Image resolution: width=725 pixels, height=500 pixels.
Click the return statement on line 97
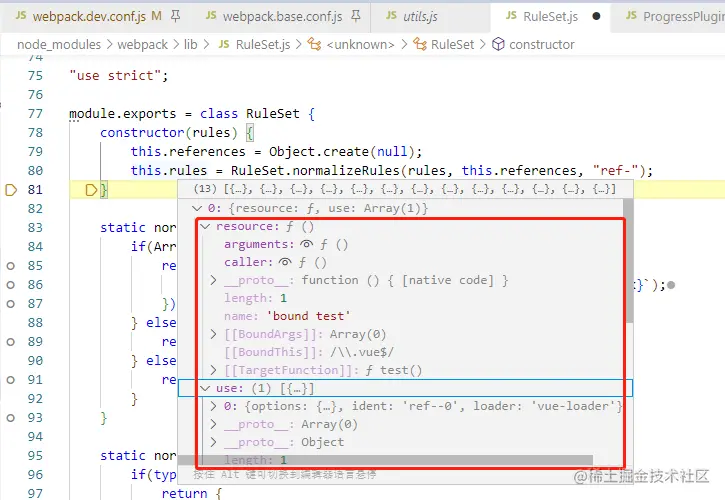(x=184, y=494)
